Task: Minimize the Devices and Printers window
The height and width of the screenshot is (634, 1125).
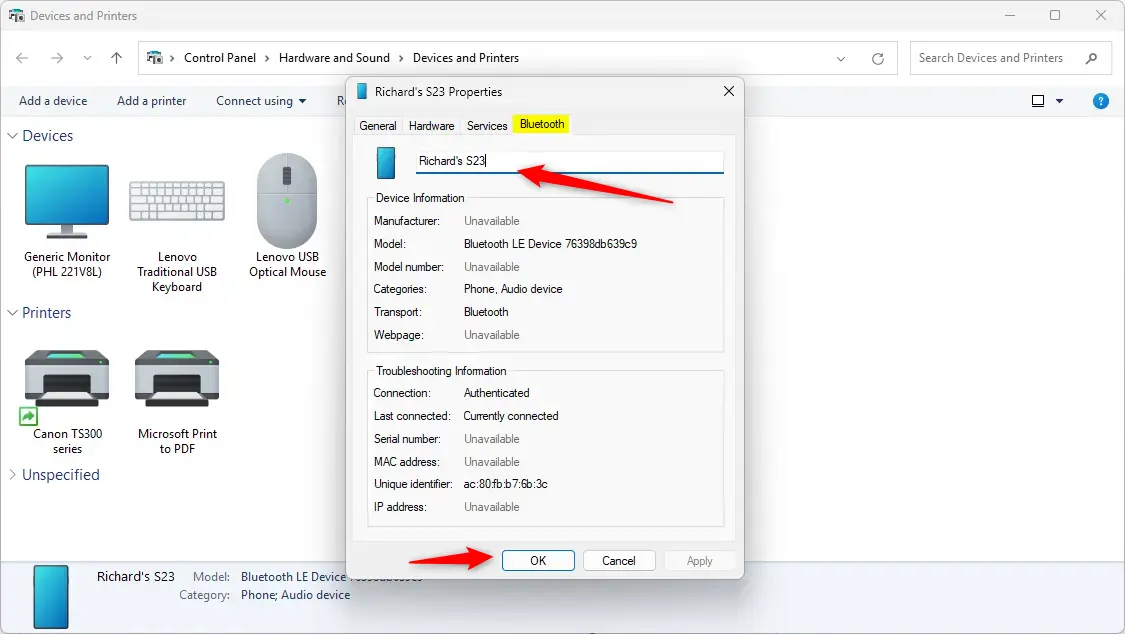Action: tap(1010, 15)
